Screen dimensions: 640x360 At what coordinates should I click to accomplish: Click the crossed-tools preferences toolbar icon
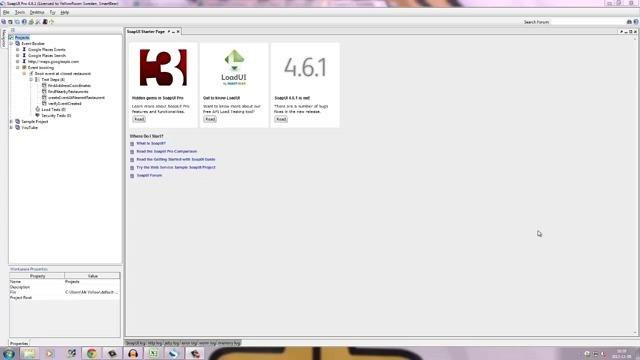coord(38,22)
